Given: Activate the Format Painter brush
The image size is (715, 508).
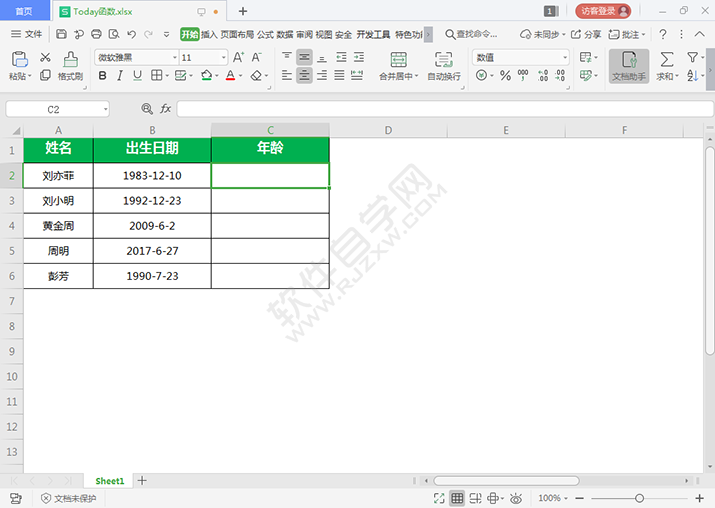Looking at the screenshot, I should coord(70,59).
